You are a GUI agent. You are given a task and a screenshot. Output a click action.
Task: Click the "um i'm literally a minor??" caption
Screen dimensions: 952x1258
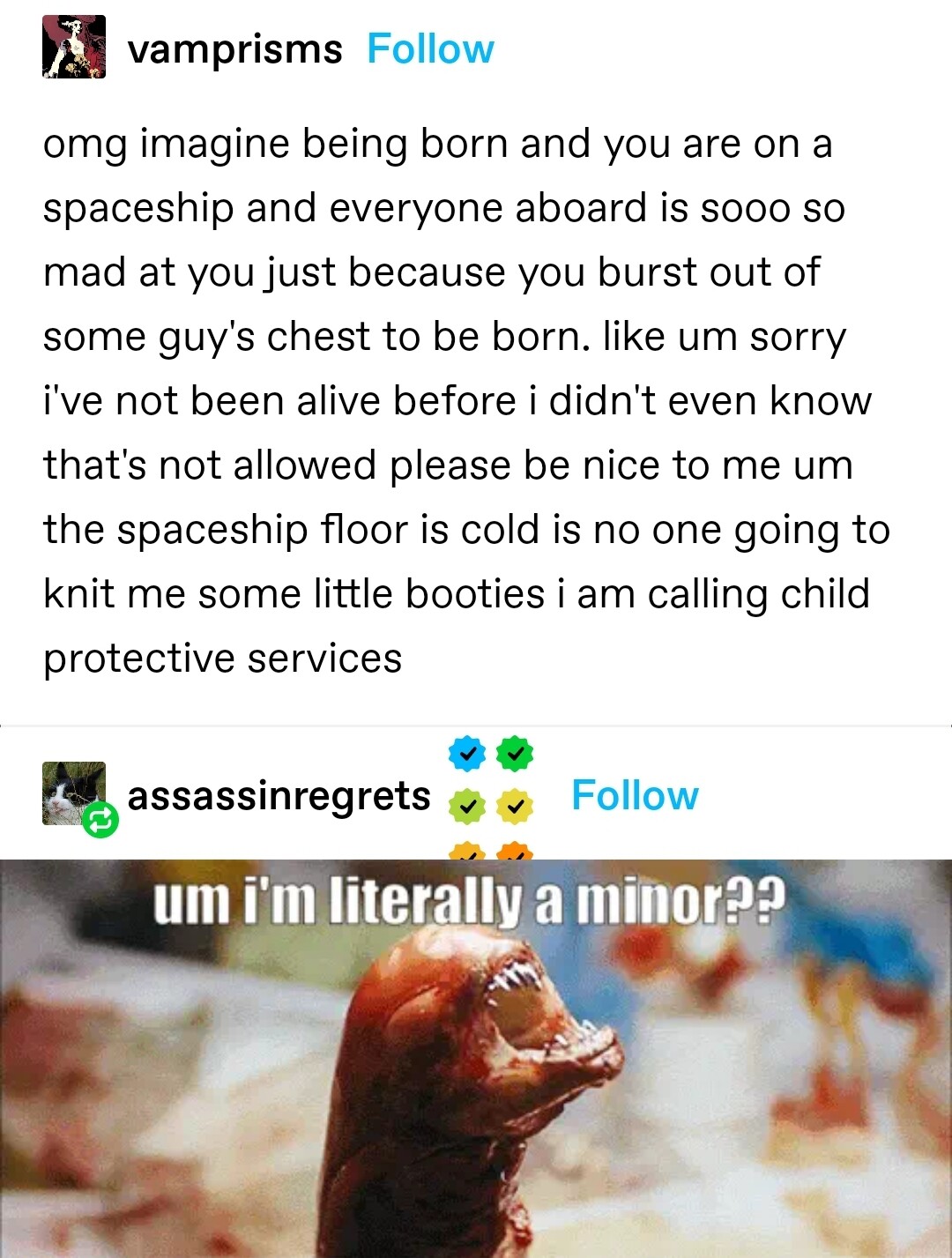(x=468, y=903)
